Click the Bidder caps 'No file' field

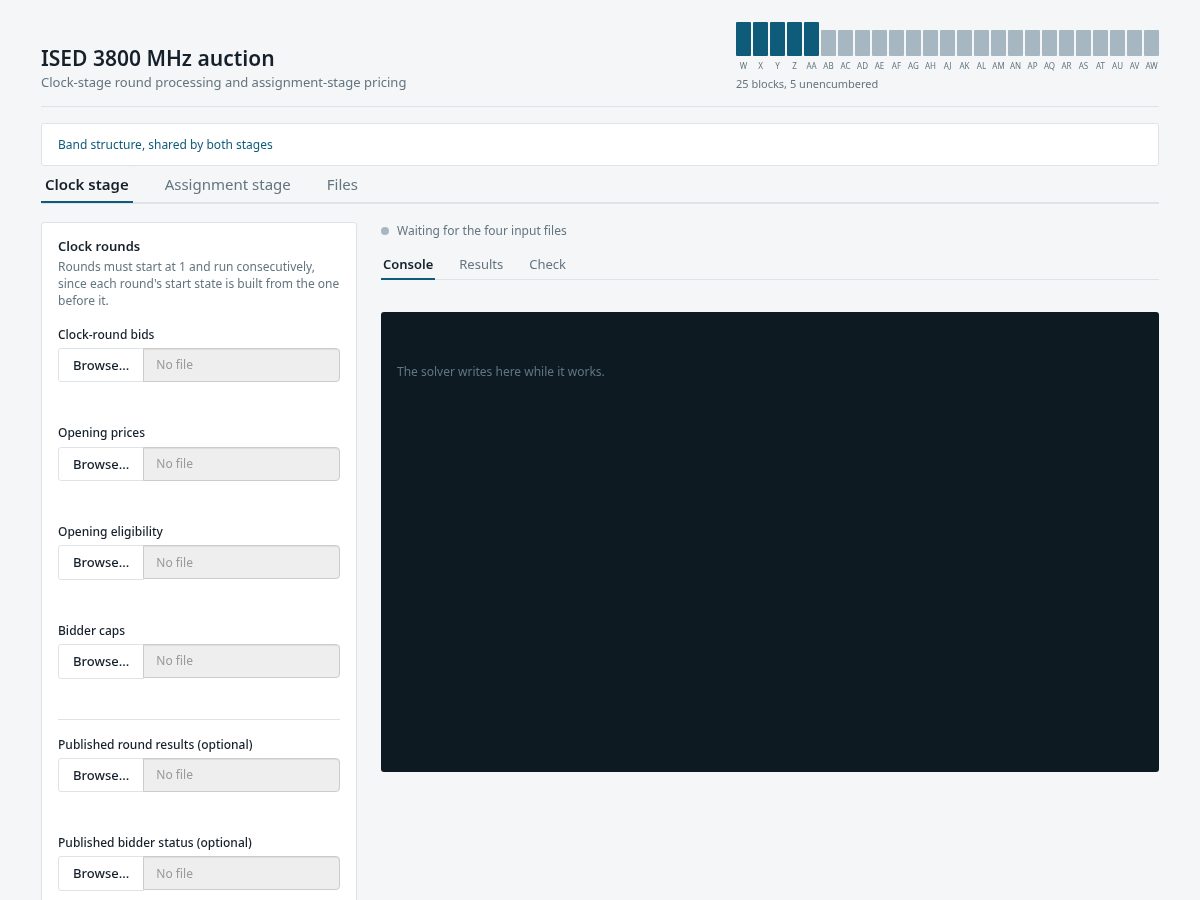pyautogui.click(x=241, y=661)
